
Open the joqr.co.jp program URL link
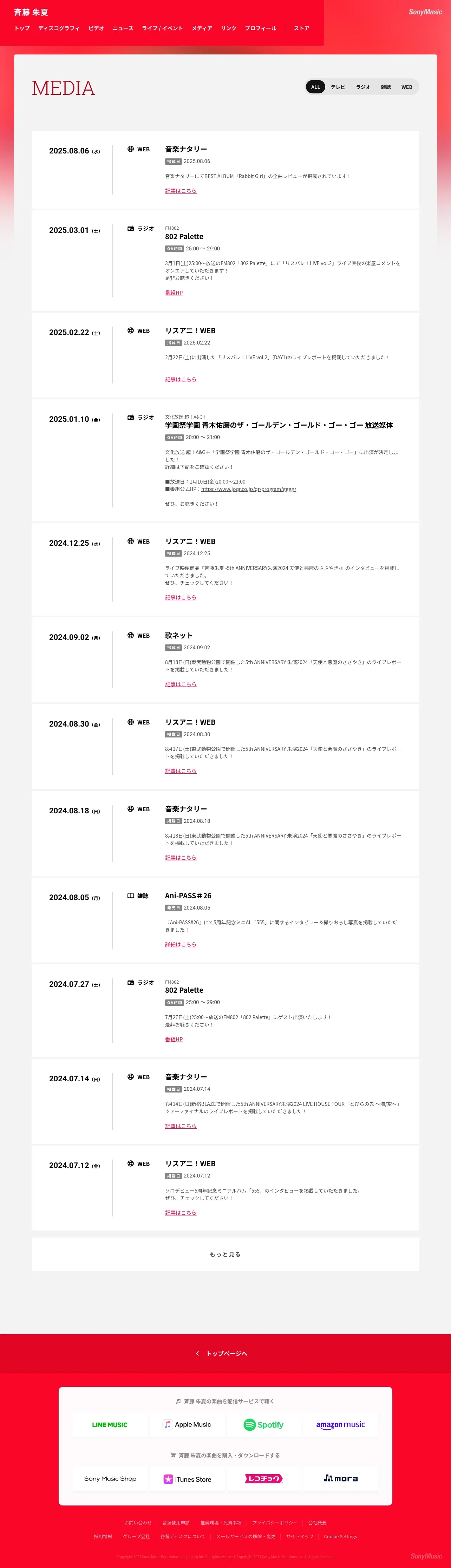(x=248, y=489)
